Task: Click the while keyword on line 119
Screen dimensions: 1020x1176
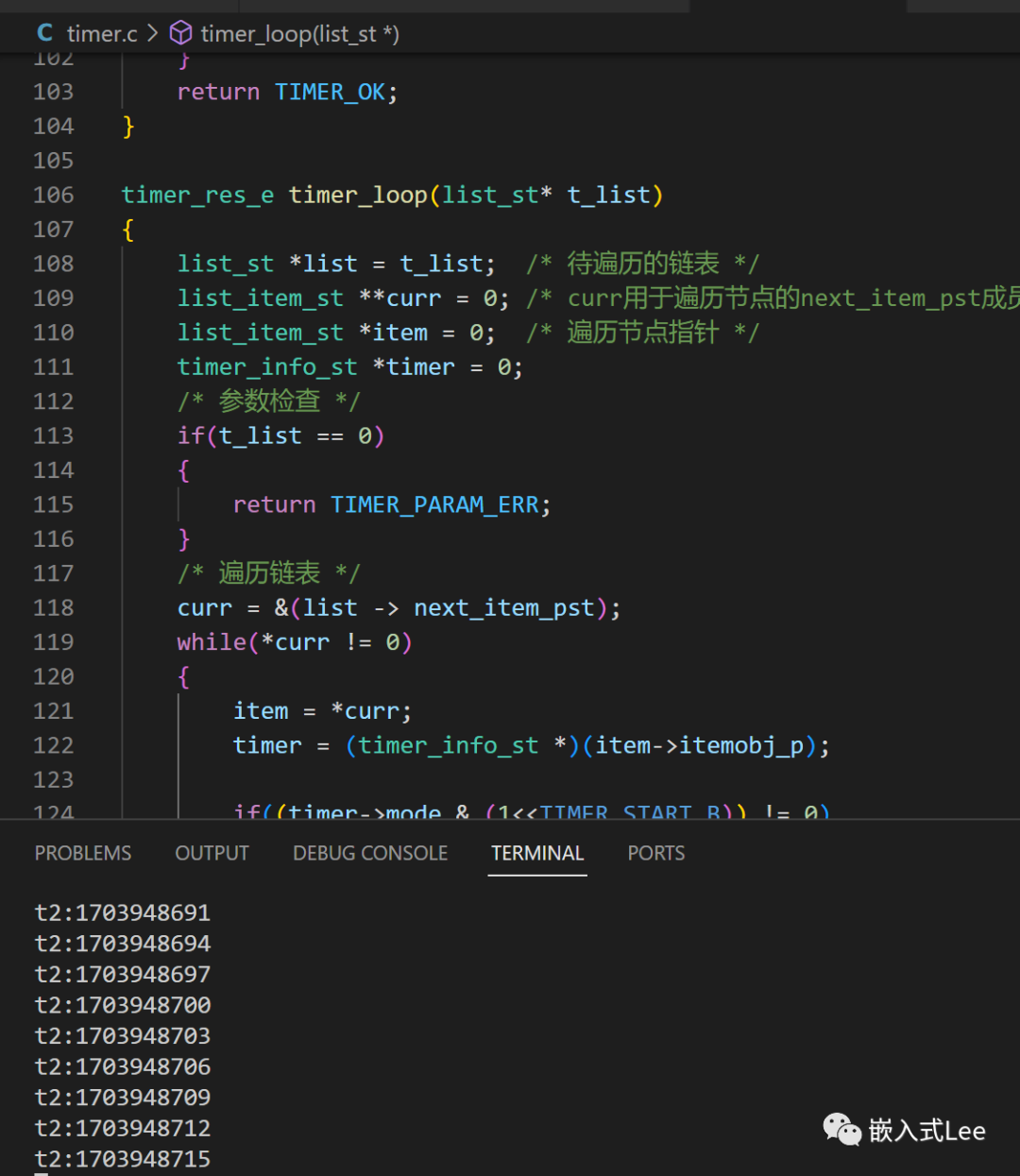Action: point(212,642)
